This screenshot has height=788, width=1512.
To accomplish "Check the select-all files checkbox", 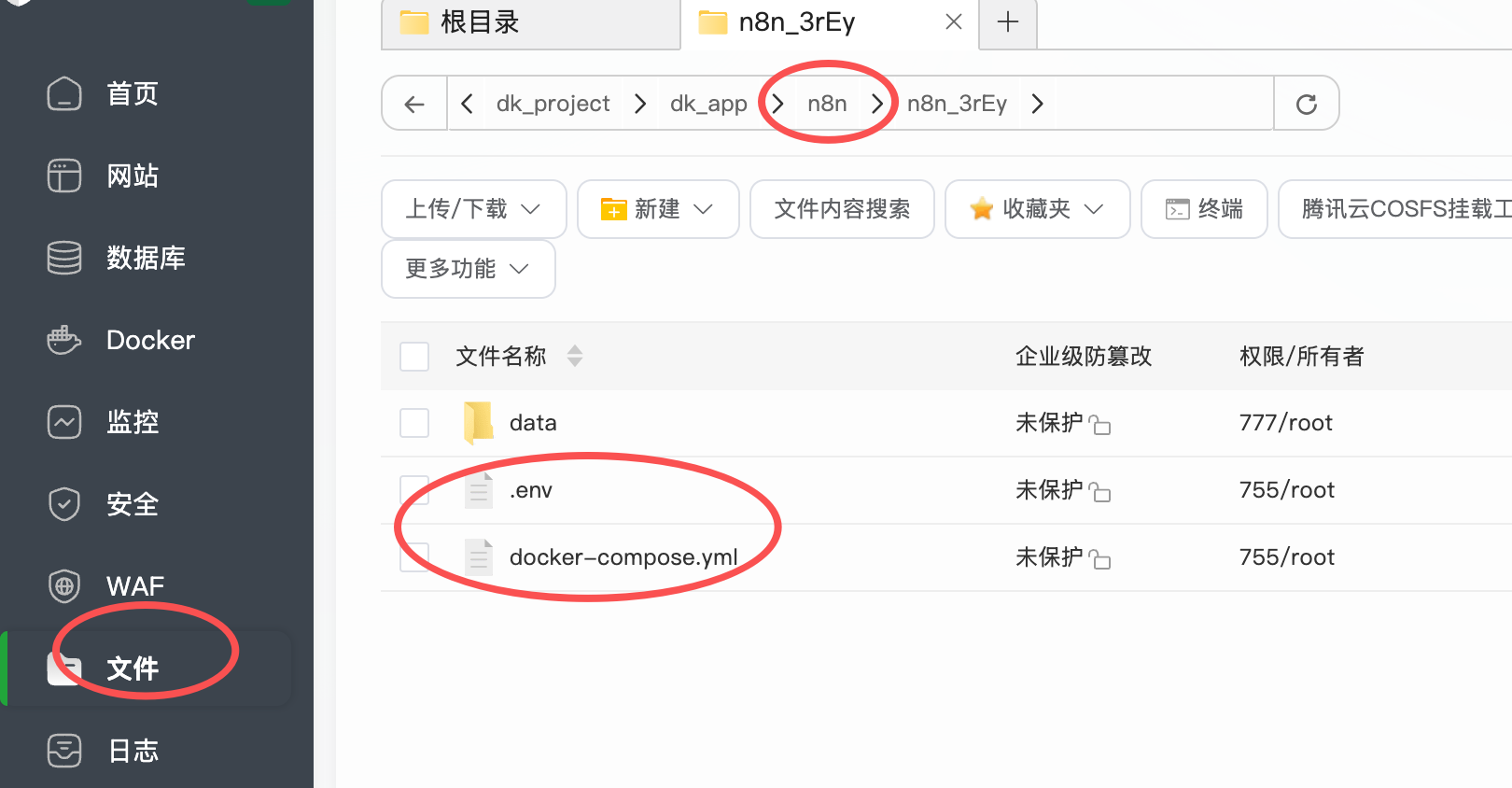I will 414,357.
